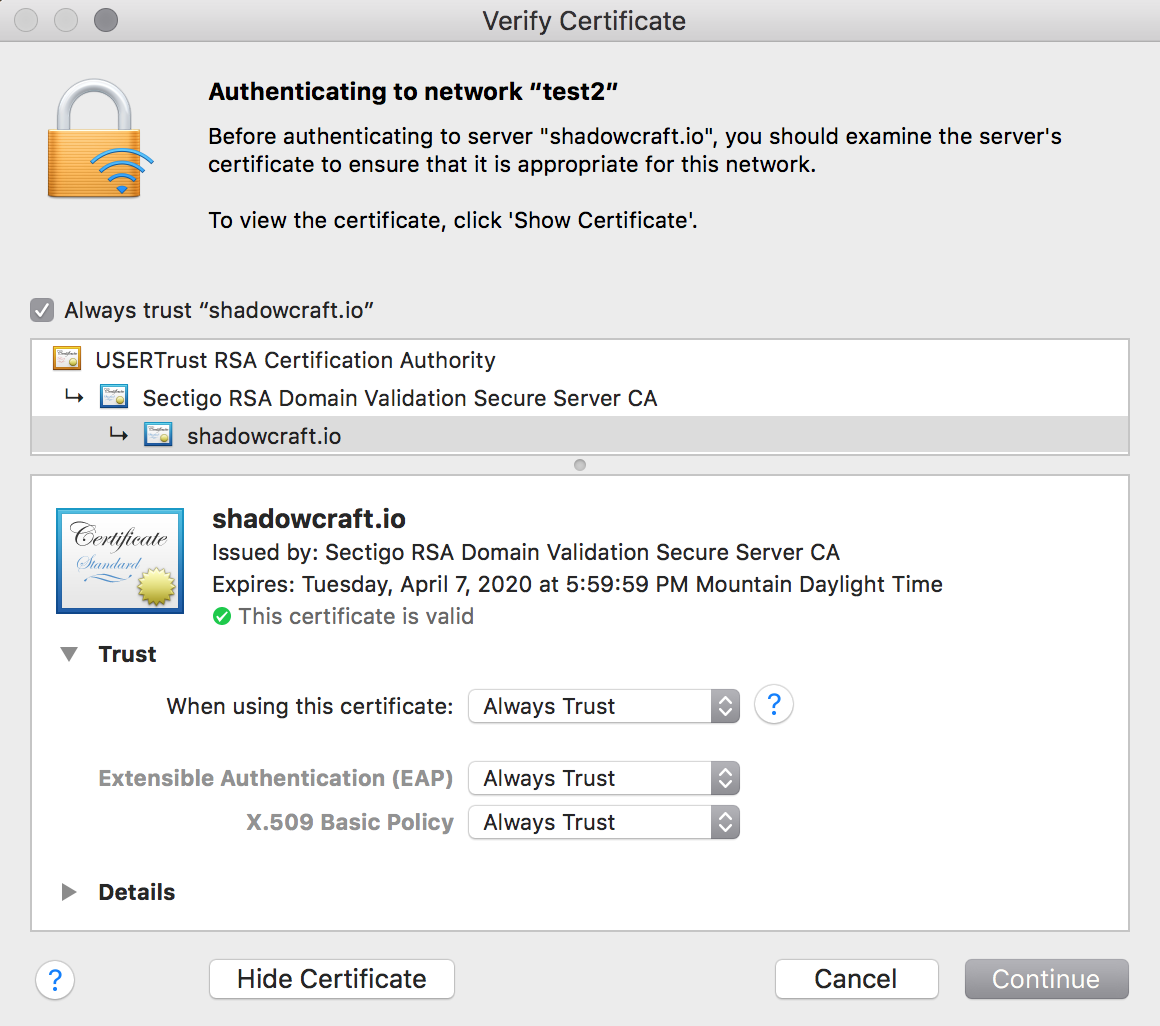Click the Cancel button
The image size is (1160, 1026).
857,979
